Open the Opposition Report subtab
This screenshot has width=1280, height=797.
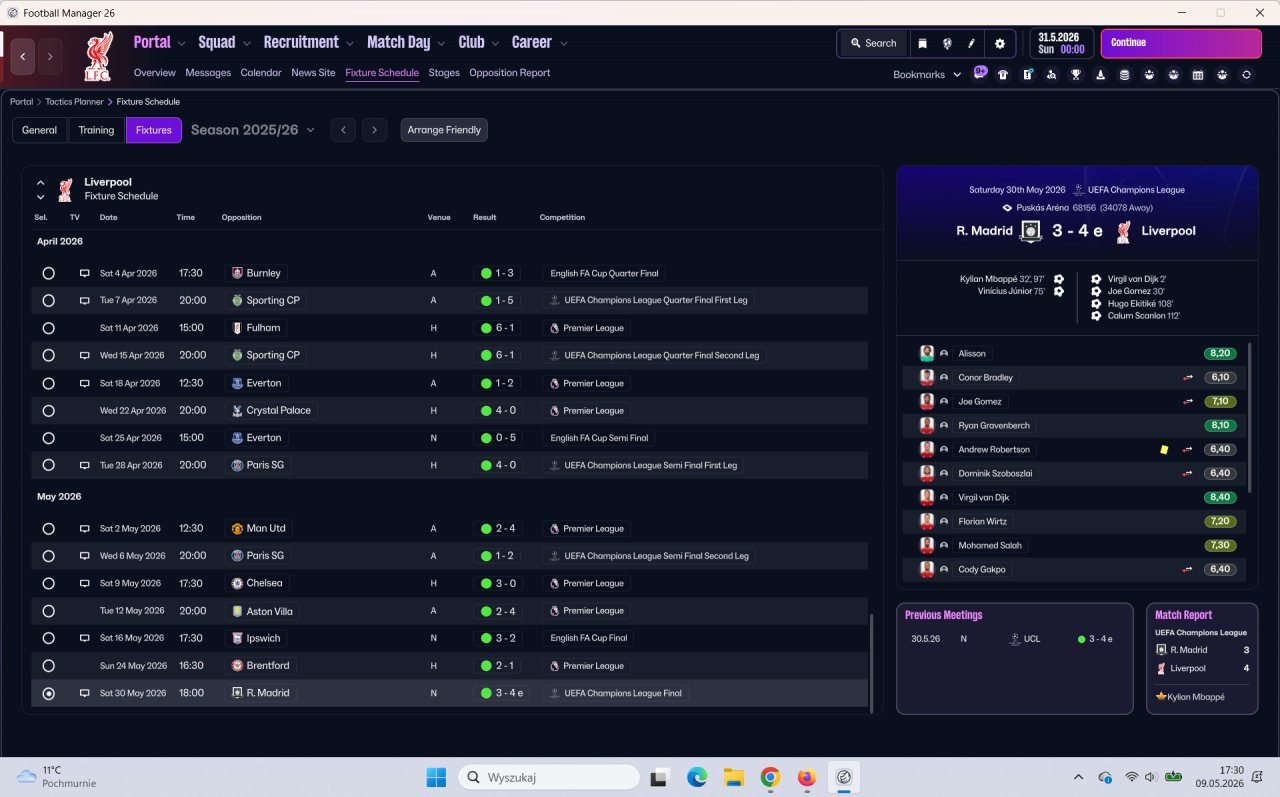(510, 73)
